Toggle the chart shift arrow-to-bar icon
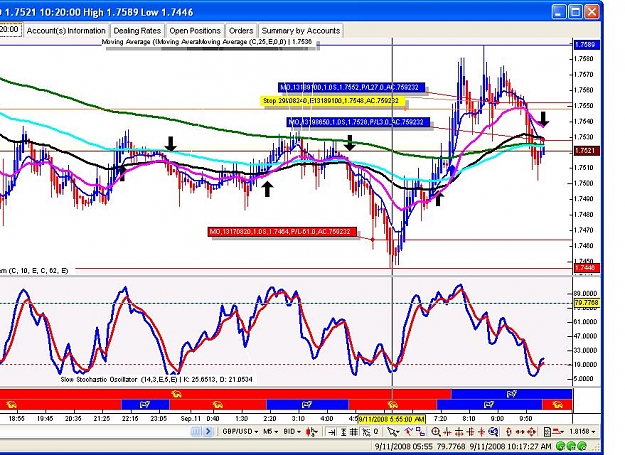 pyautogui.click(x=332, y=432)
